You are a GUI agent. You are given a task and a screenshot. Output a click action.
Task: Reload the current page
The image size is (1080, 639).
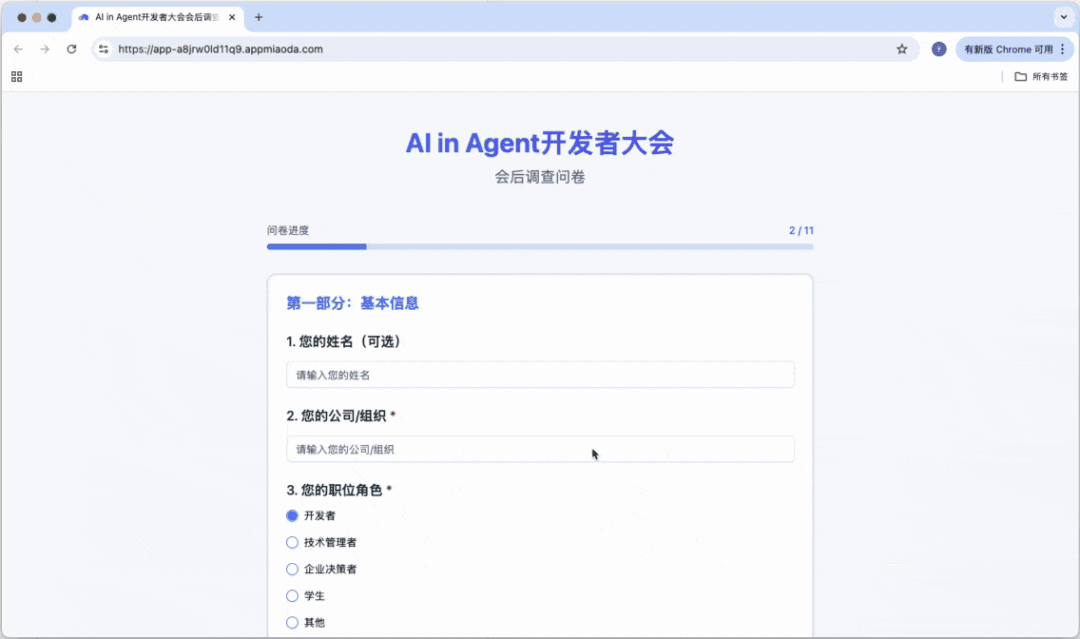[72, 49]
